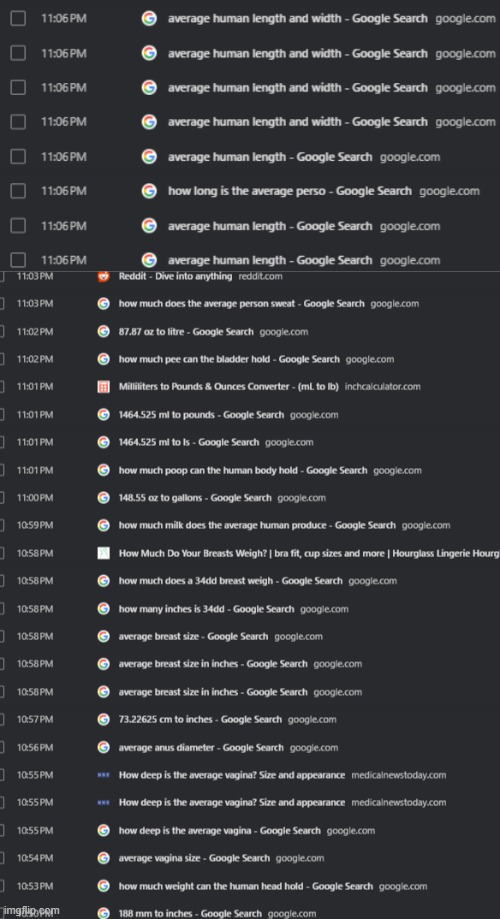The width and height of the screenshot is (500, 919).
Task: Select checkbox for the bottom 11:06 PM 'average human length'
Action: (18, 260)
